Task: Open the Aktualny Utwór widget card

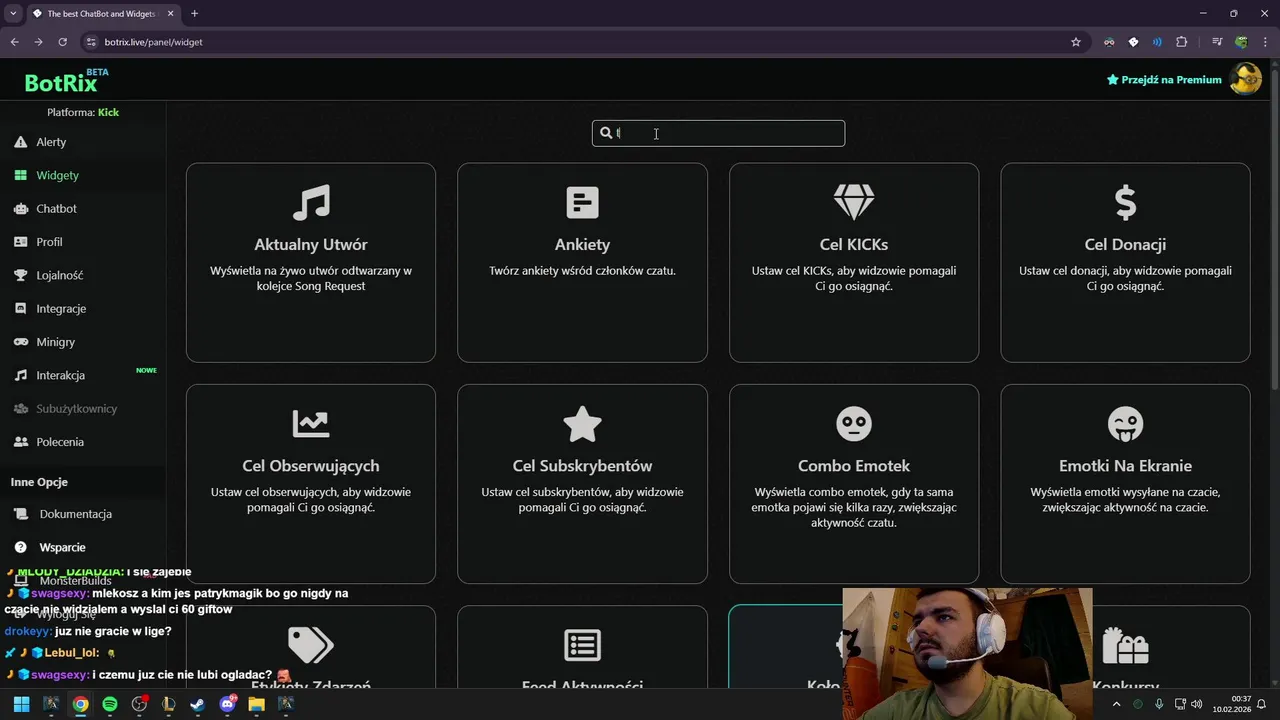Action: click(311, 262)
